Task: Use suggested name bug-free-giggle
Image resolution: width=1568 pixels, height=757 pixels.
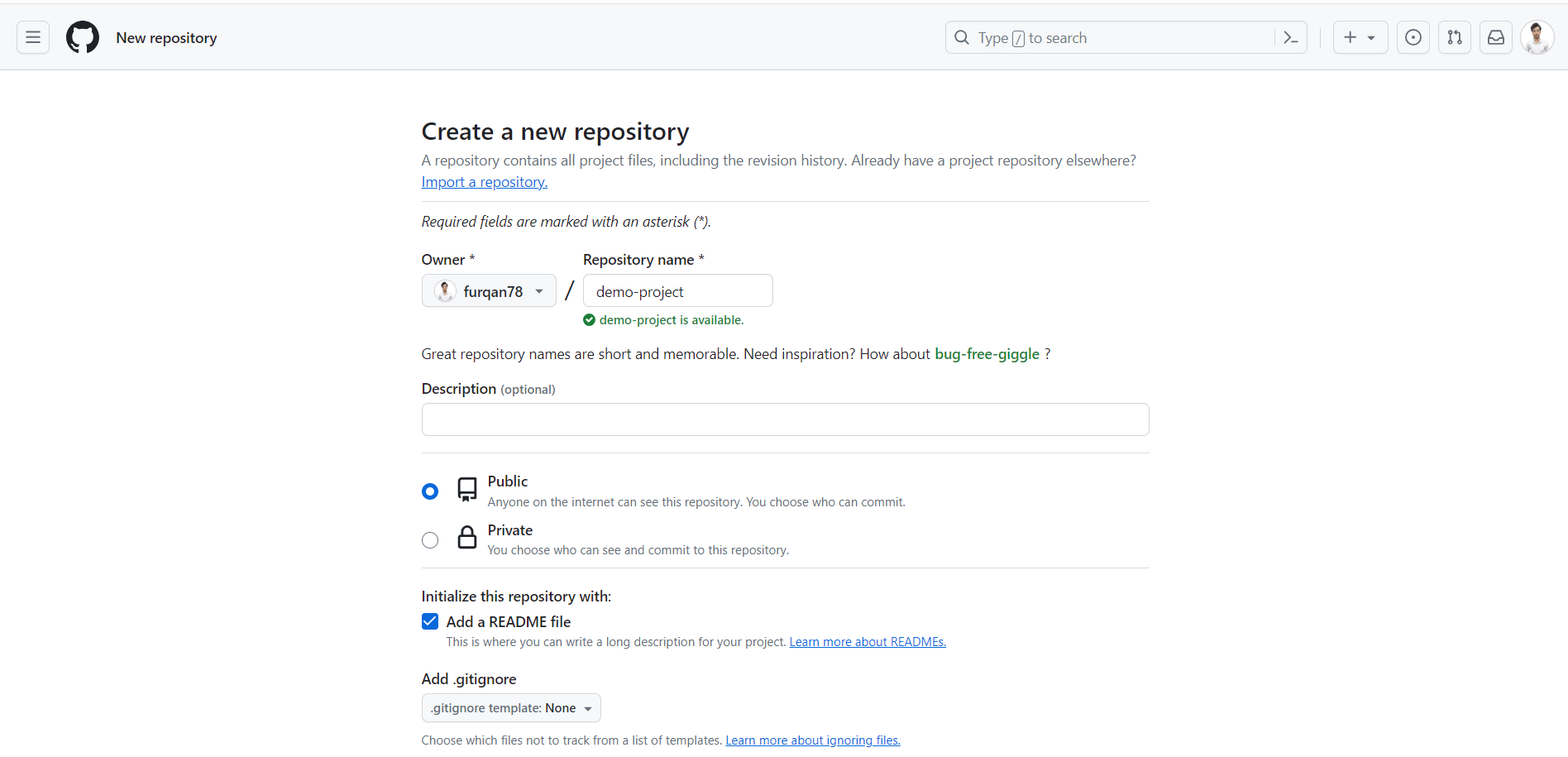Action: (x=987, y=354)
